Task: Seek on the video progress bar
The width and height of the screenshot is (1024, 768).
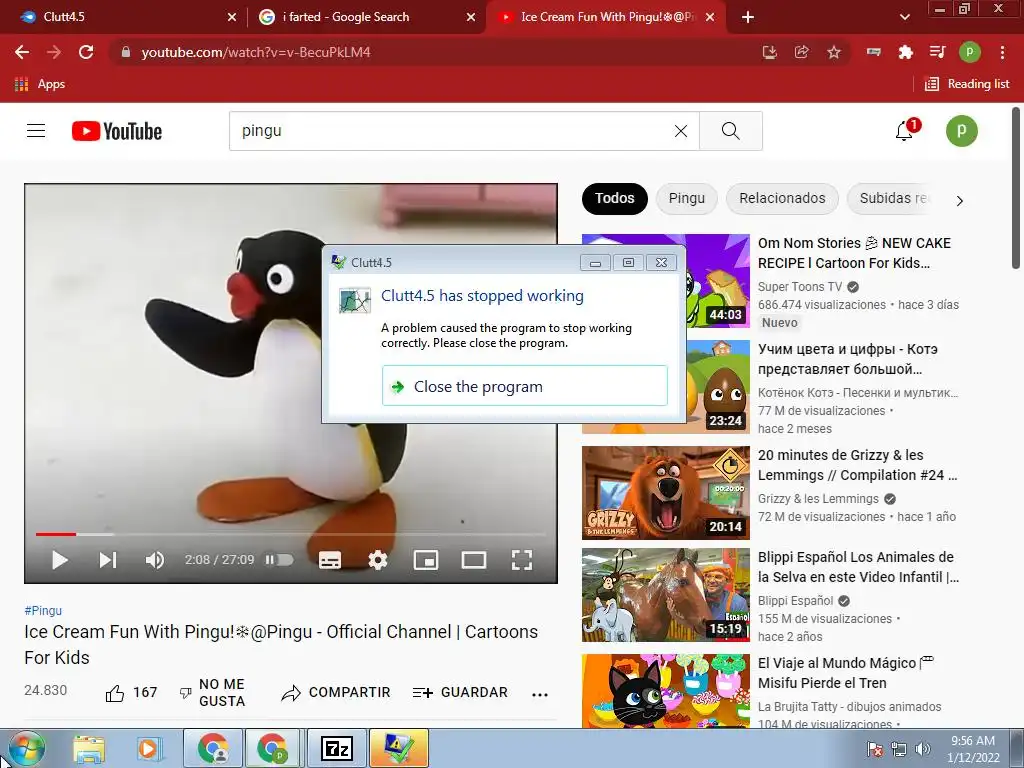Action: (x=291, y=534)
